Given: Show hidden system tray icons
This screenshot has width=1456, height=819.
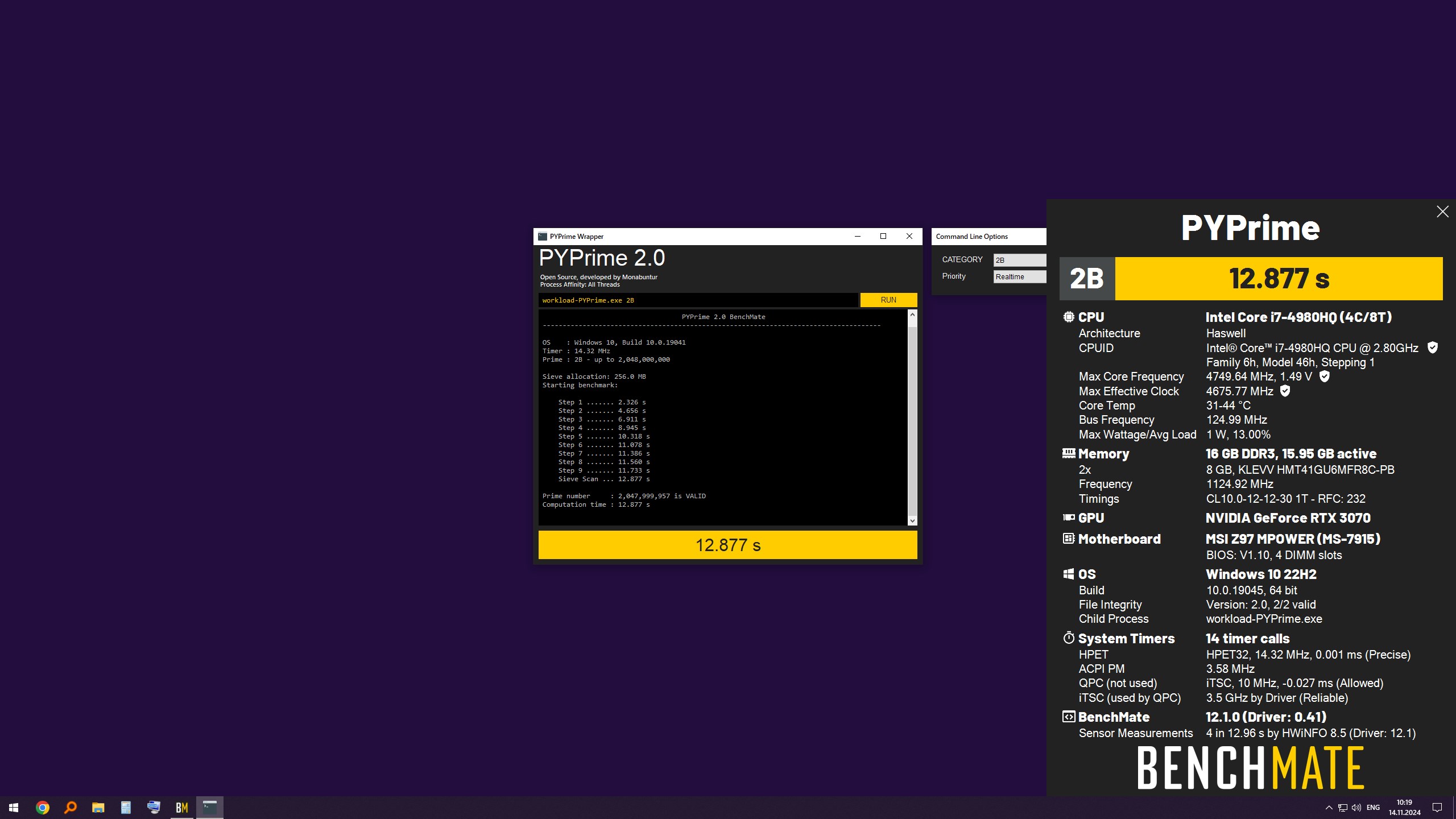Looking at the screenshot, I should click(1329, 808).
